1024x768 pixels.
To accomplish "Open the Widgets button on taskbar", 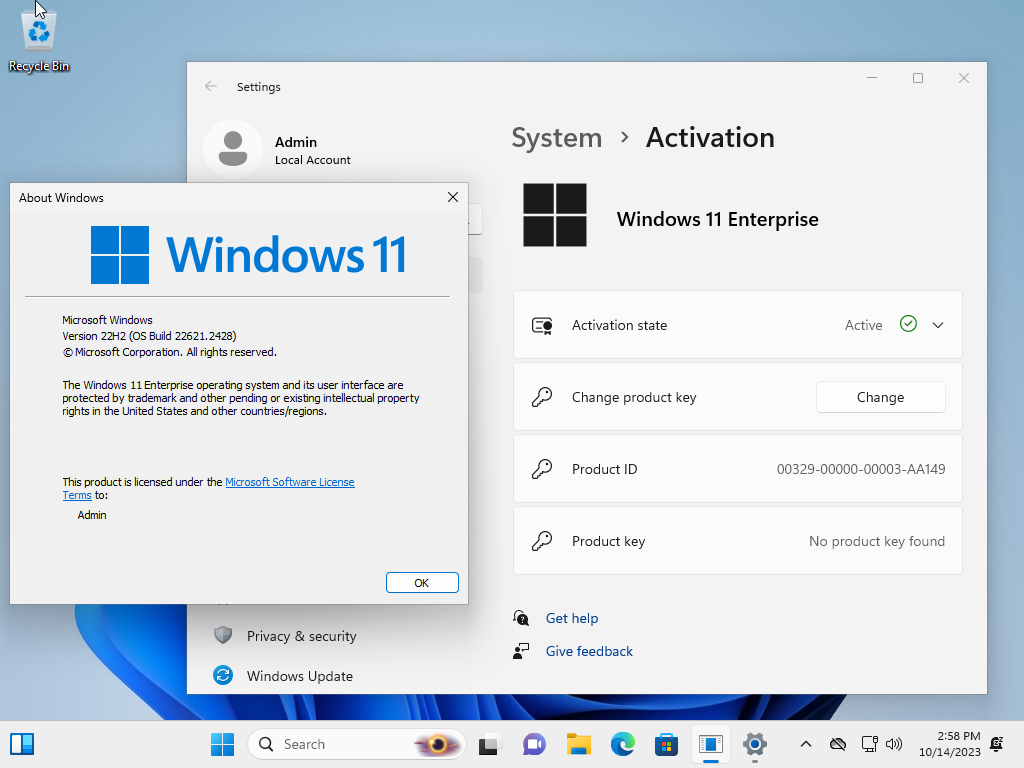I will pyautogui.click(x=22, y=744).
